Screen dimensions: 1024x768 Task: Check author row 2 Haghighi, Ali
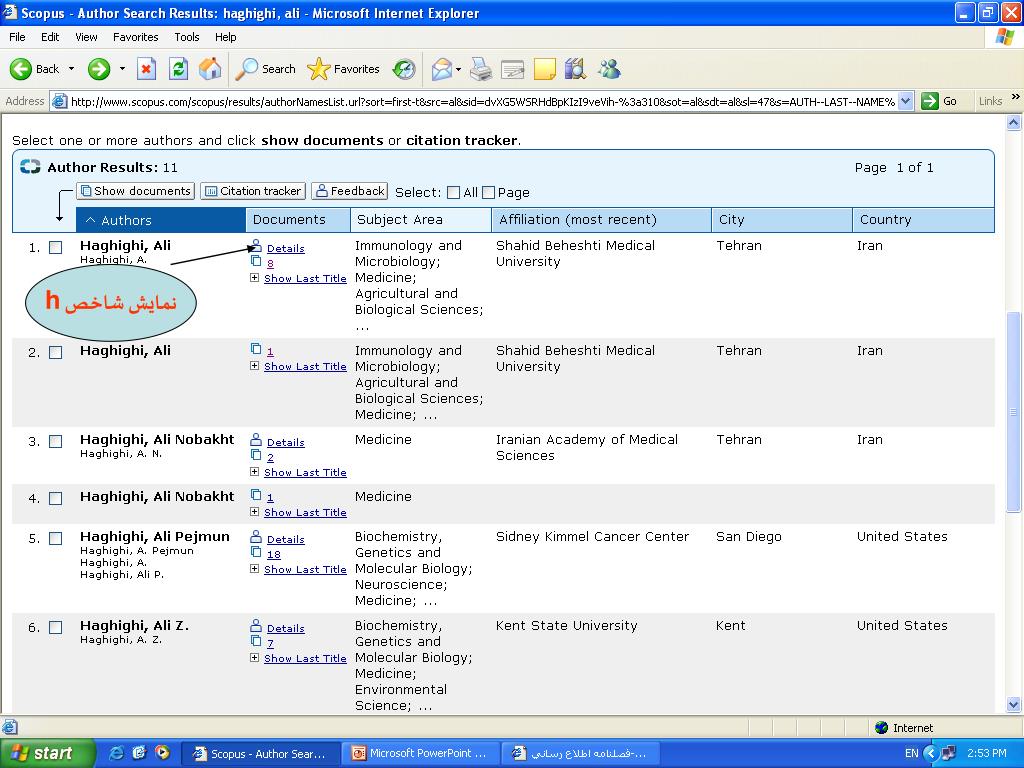coord(56,353)
